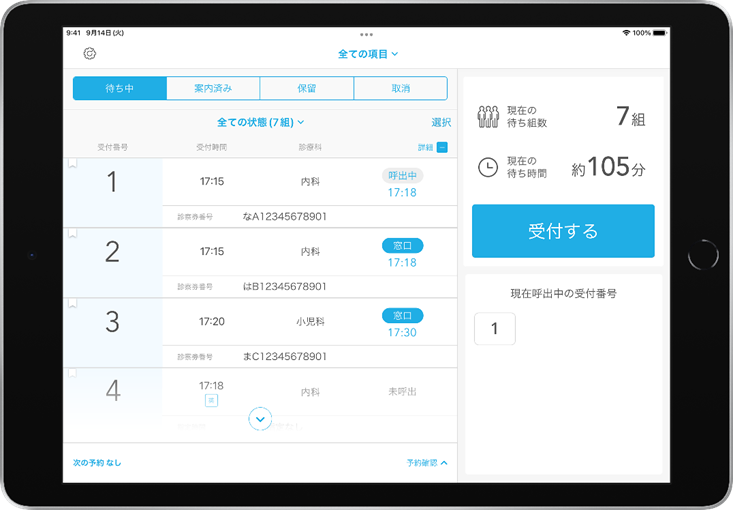Click the 呼出中 status badge on ticket 1
This screenshot has width=733, height=510.
pyautogui.click(x=402, y=176)
